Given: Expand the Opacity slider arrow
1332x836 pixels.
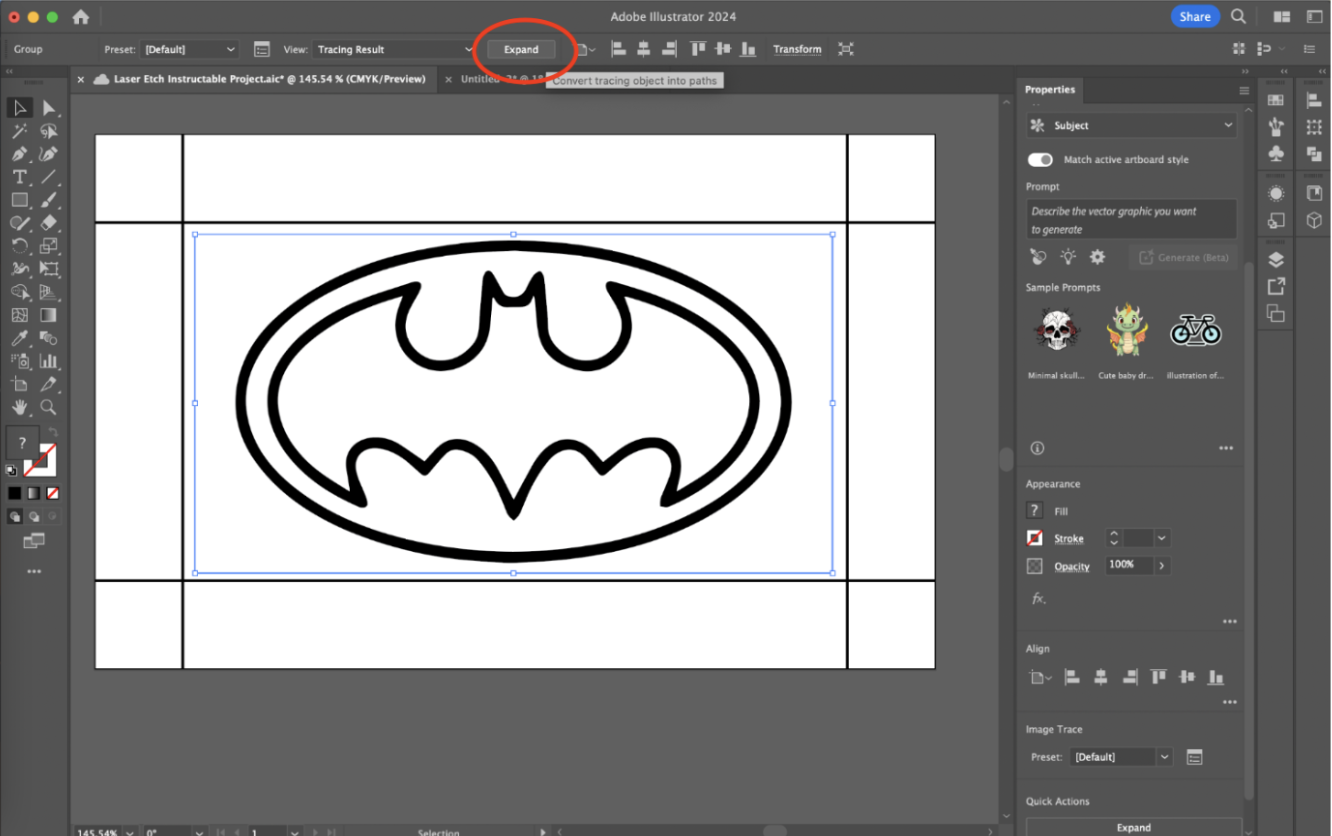Looking at the screenshot, I should click(1161, 565).
